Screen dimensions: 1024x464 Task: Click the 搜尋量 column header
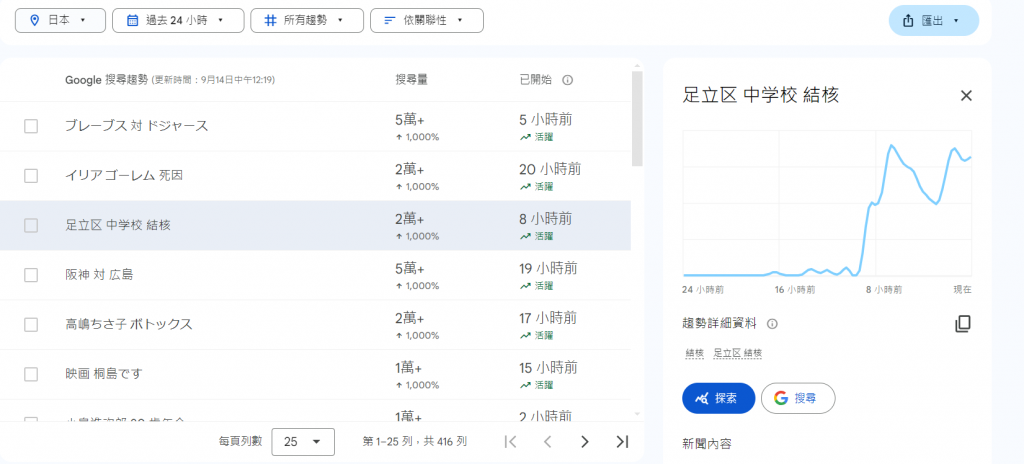pyautogui.click(x=411, y=80)
